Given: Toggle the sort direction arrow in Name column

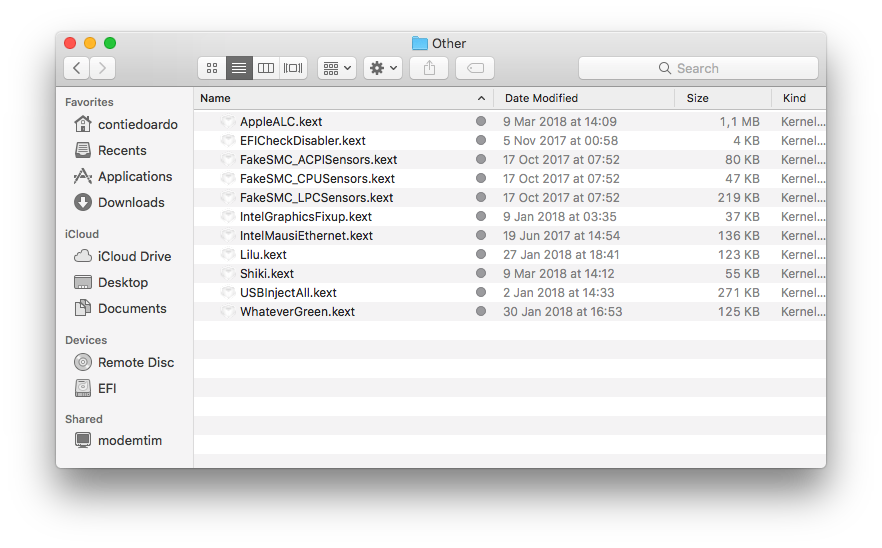Looking at the screenshot, I should click(x=482, y=98).
